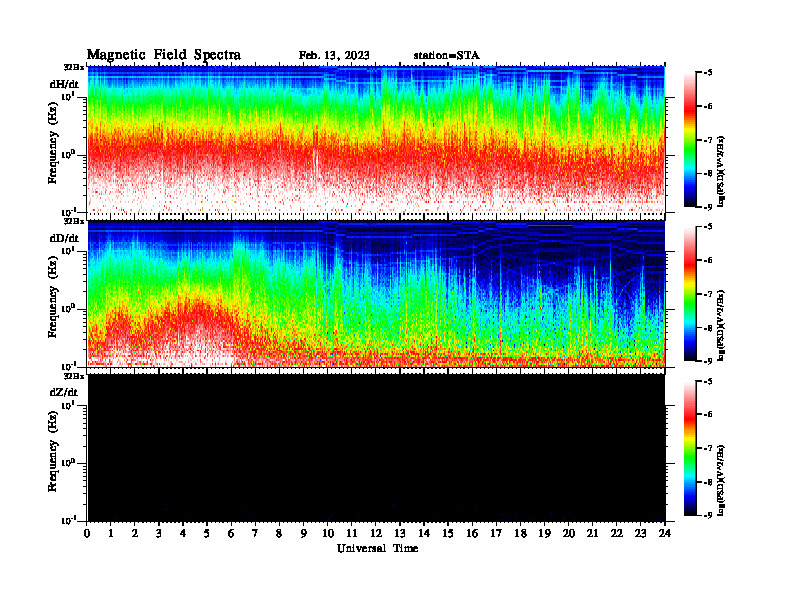Click the "station=STA" label
The width and height of the screenshot is (792, 612).
[x=447, y=56]
